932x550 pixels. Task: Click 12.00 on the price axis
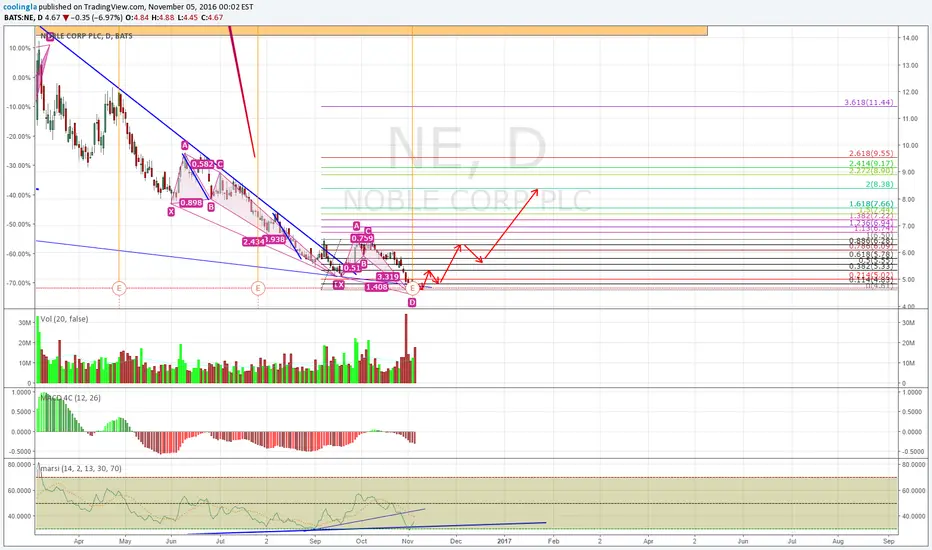[x=910, y=92]
